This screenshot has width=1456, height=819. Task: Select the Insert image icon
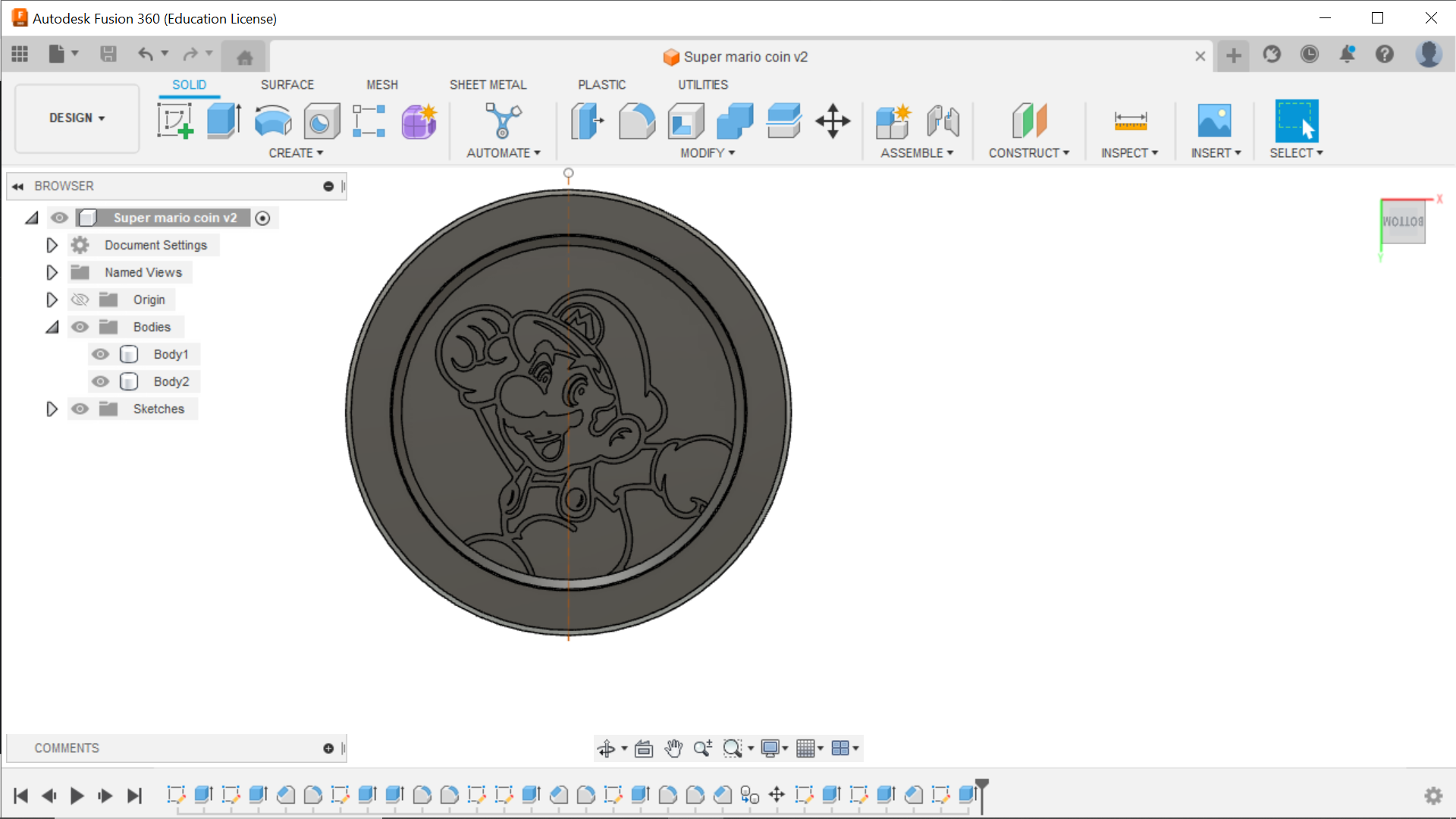click(1214, 121)
